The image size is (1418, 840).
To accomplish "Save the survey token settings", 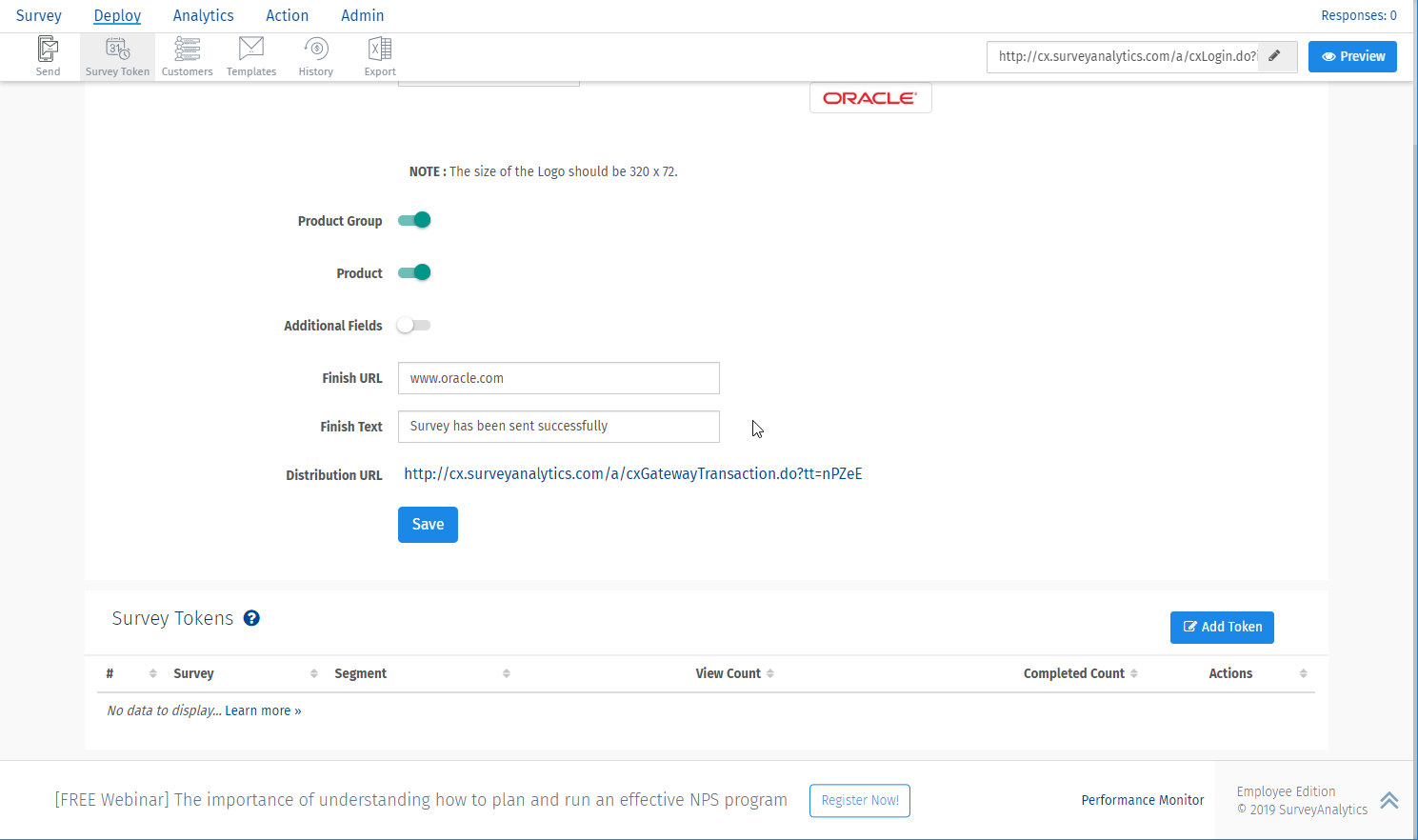I will click(x=428, y=524).
